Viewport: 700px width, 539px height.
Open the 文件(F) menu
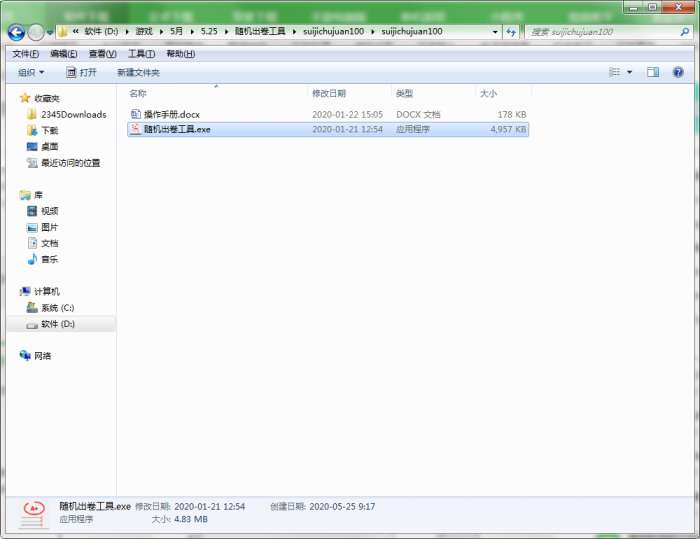coord(25,54)
